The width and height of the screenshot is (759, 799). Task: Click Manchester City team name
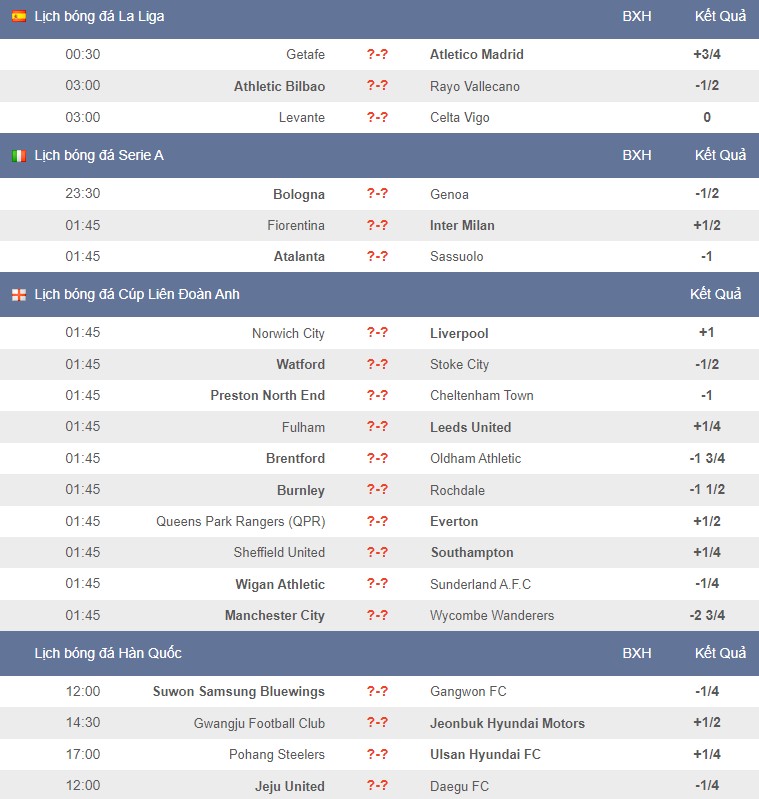pos(275,616)
